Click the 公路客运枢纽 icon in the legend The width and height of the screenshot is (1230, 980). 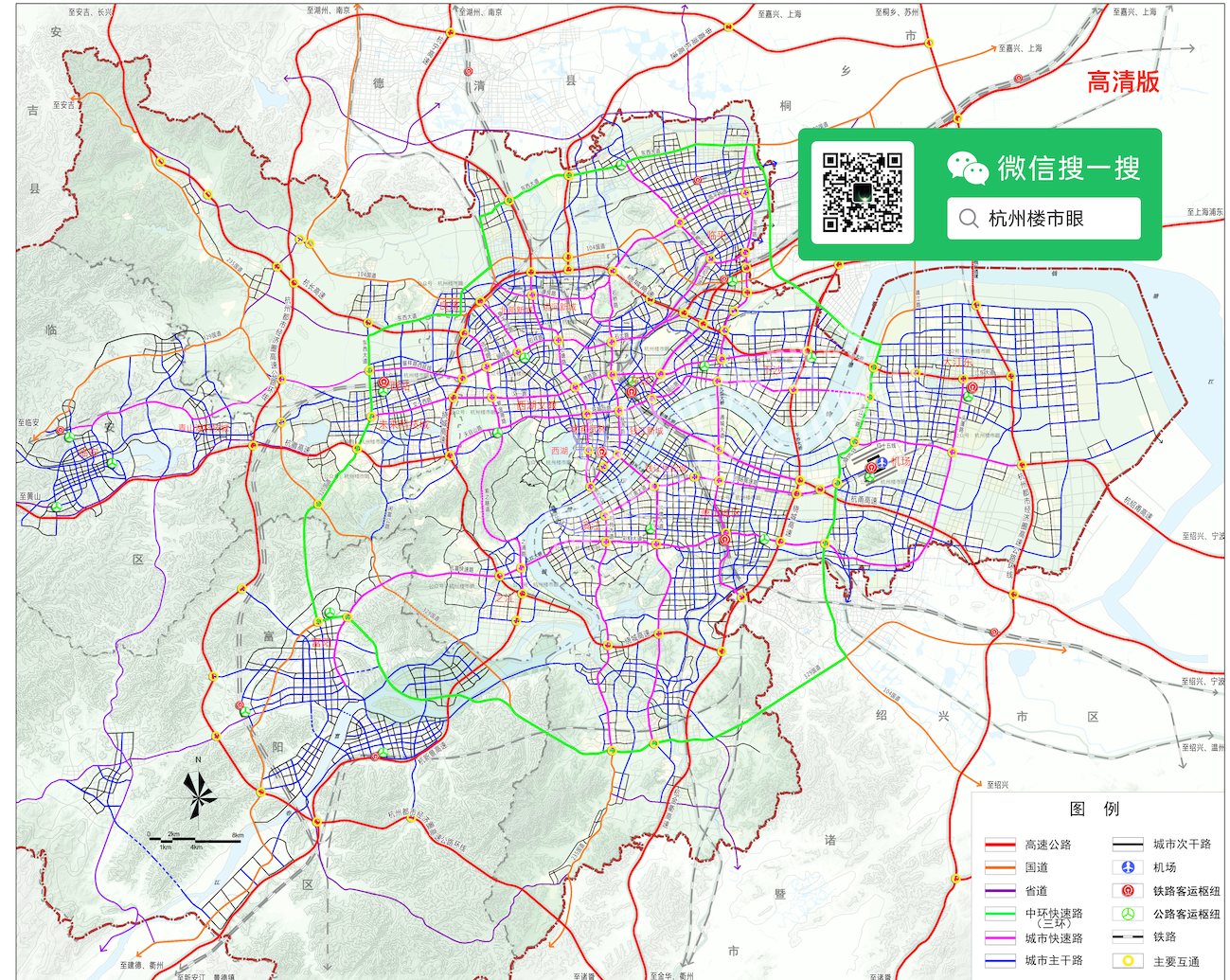tap(1128, 915)
